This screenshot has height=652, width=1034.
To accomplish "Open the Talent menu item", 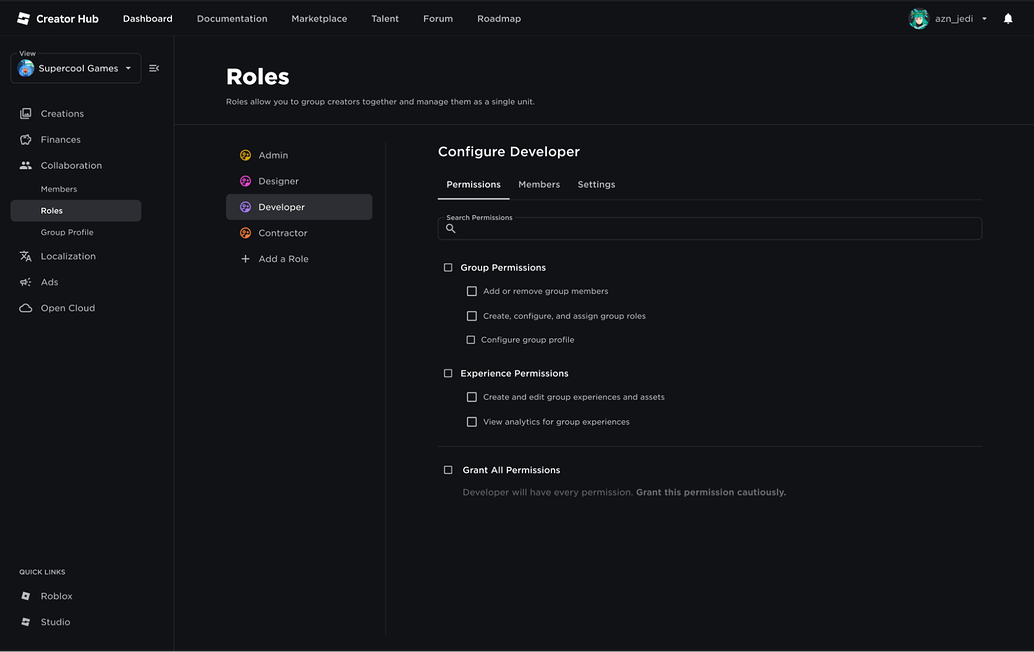I will [385, 18].
